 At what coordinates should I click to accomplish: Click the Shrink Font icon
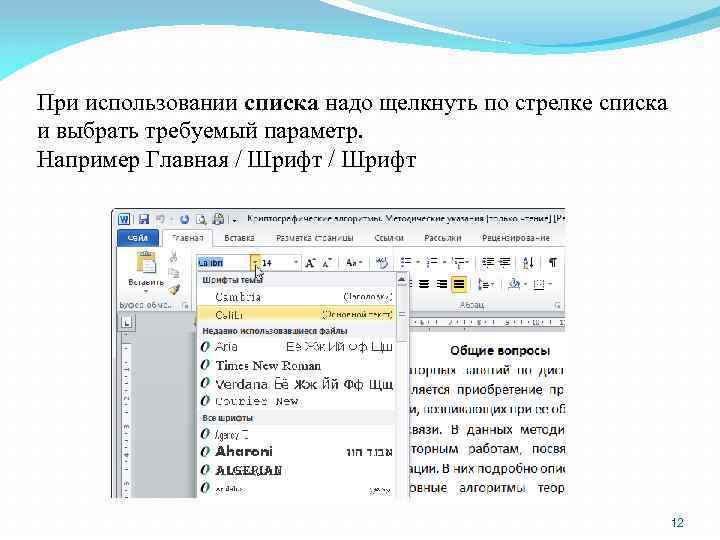tap(327, 263)
